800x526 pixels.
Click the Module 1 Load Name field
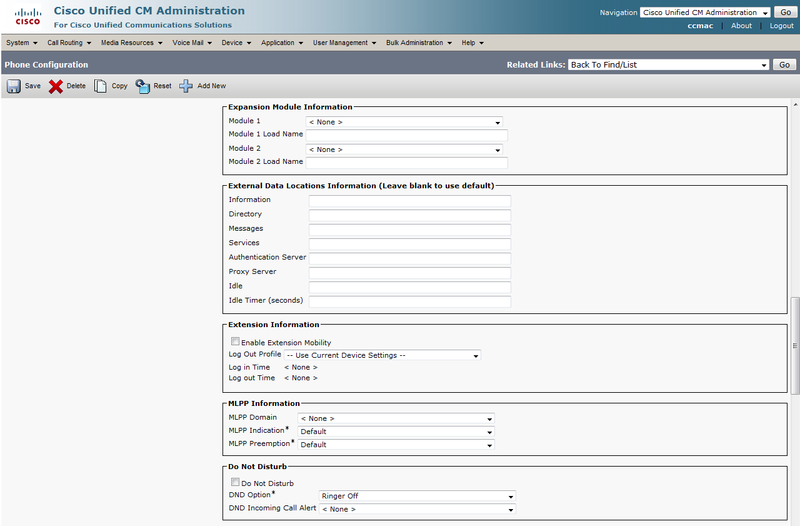click(407, 135)
